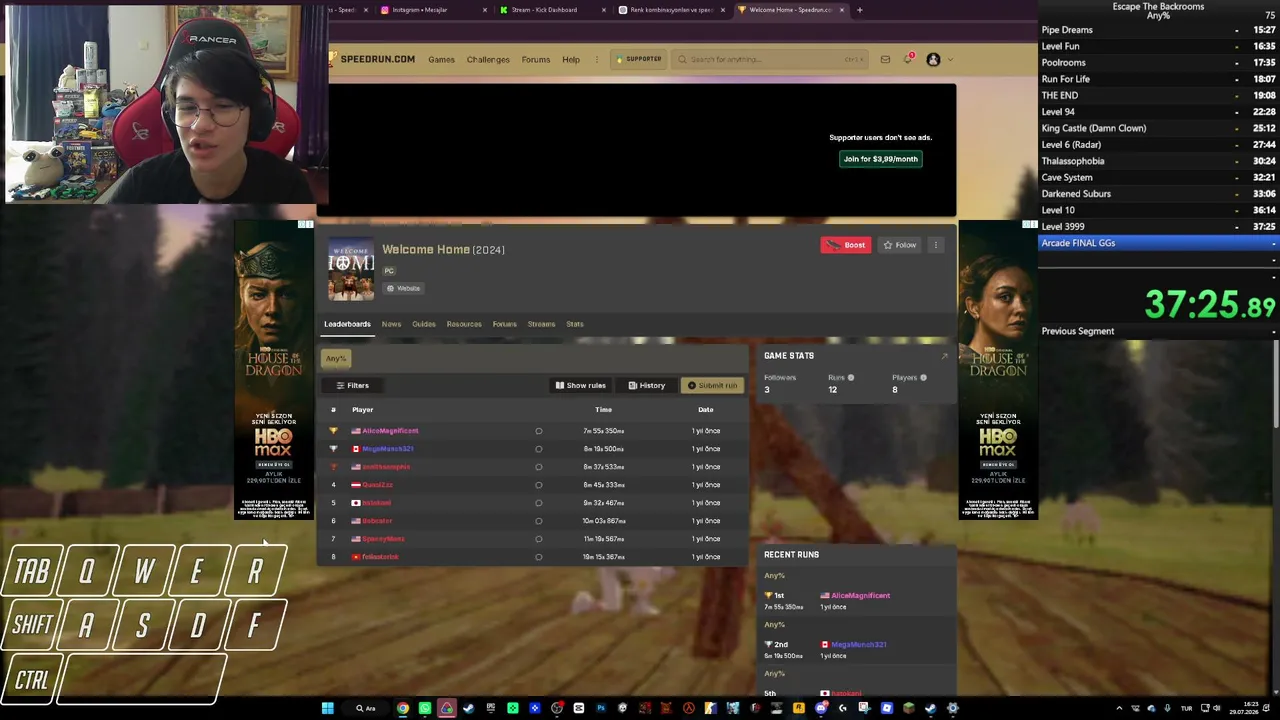Open the Help menu
The height and width of the screenshot is (720, 1280).
point(571,60)
